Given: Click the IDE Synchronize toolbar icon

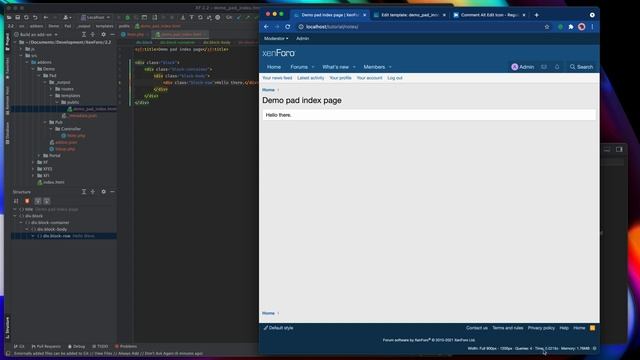Looking at the screenshot, I should coord(26,18).
